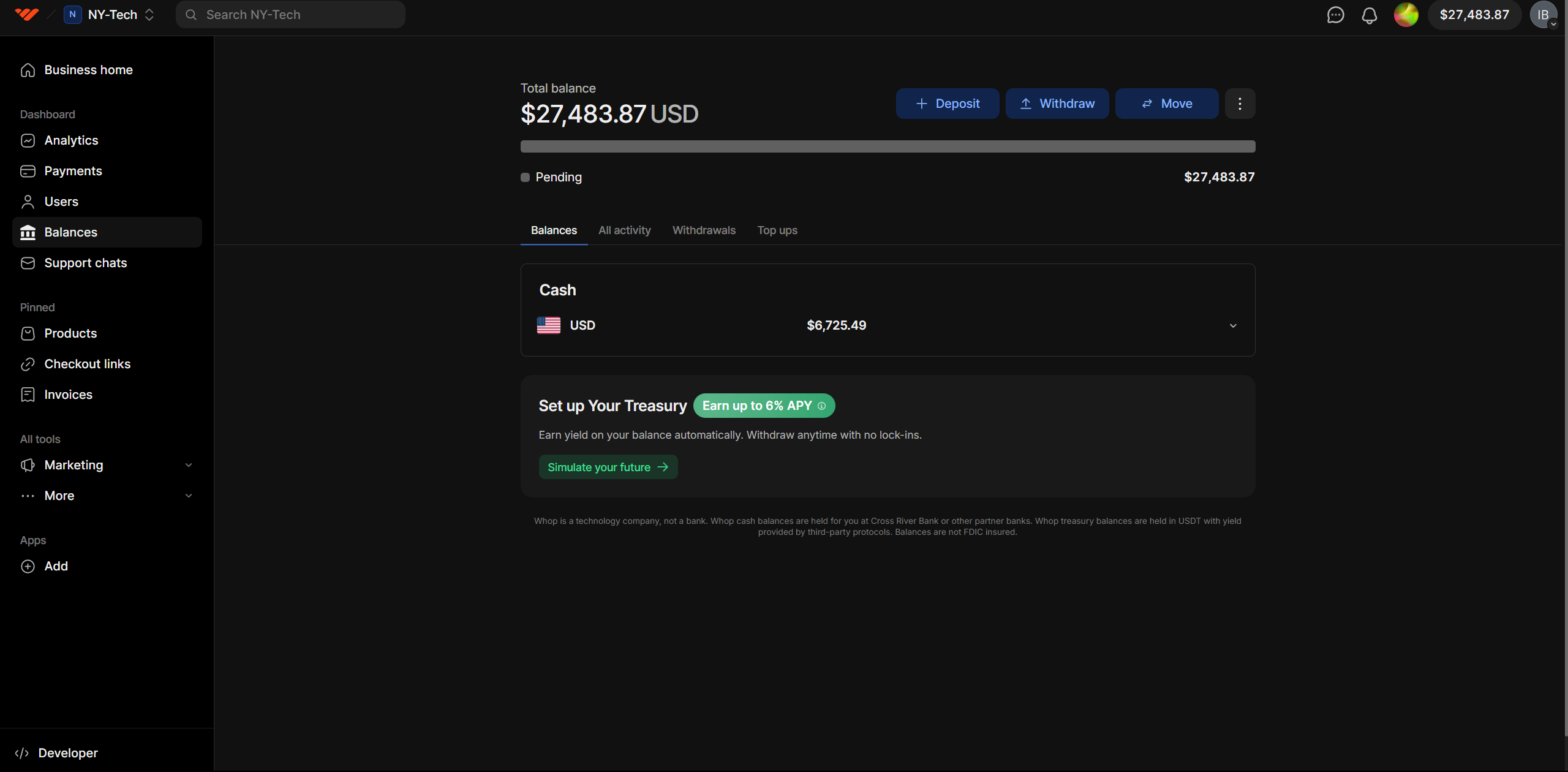Select the Checkout links tool
The image size is (1568, 772).
point(88,364)
